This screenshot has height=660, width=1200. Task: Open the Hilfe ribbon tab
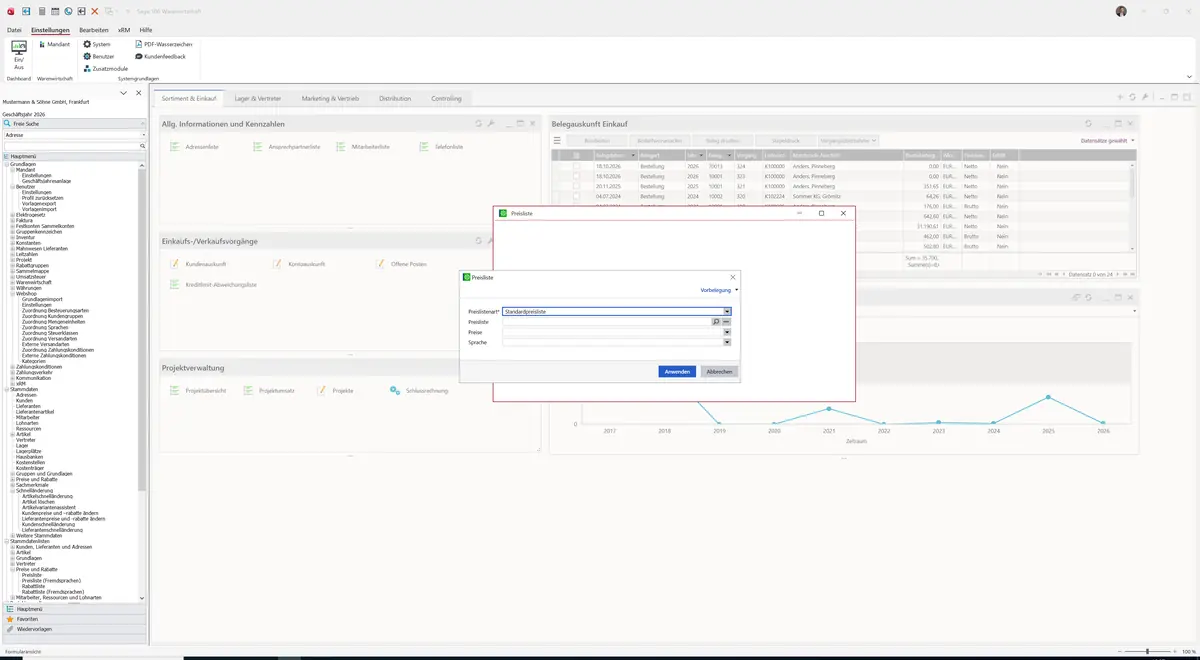tap(146, 30)
